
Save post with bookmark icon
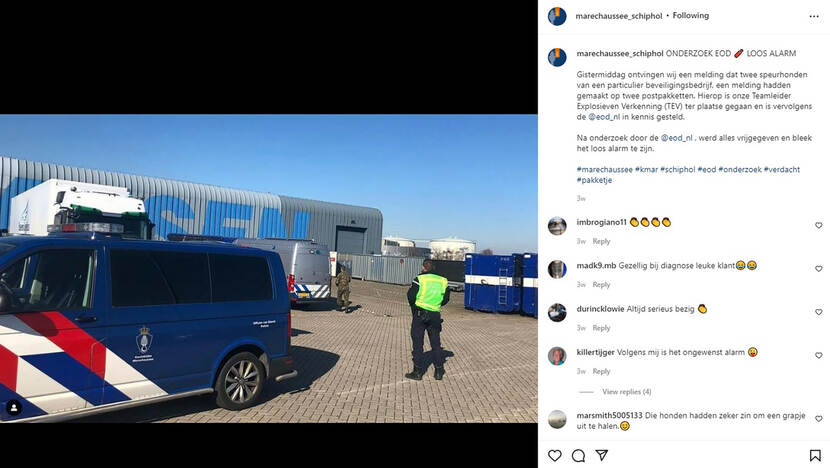(x=815, y=455)
